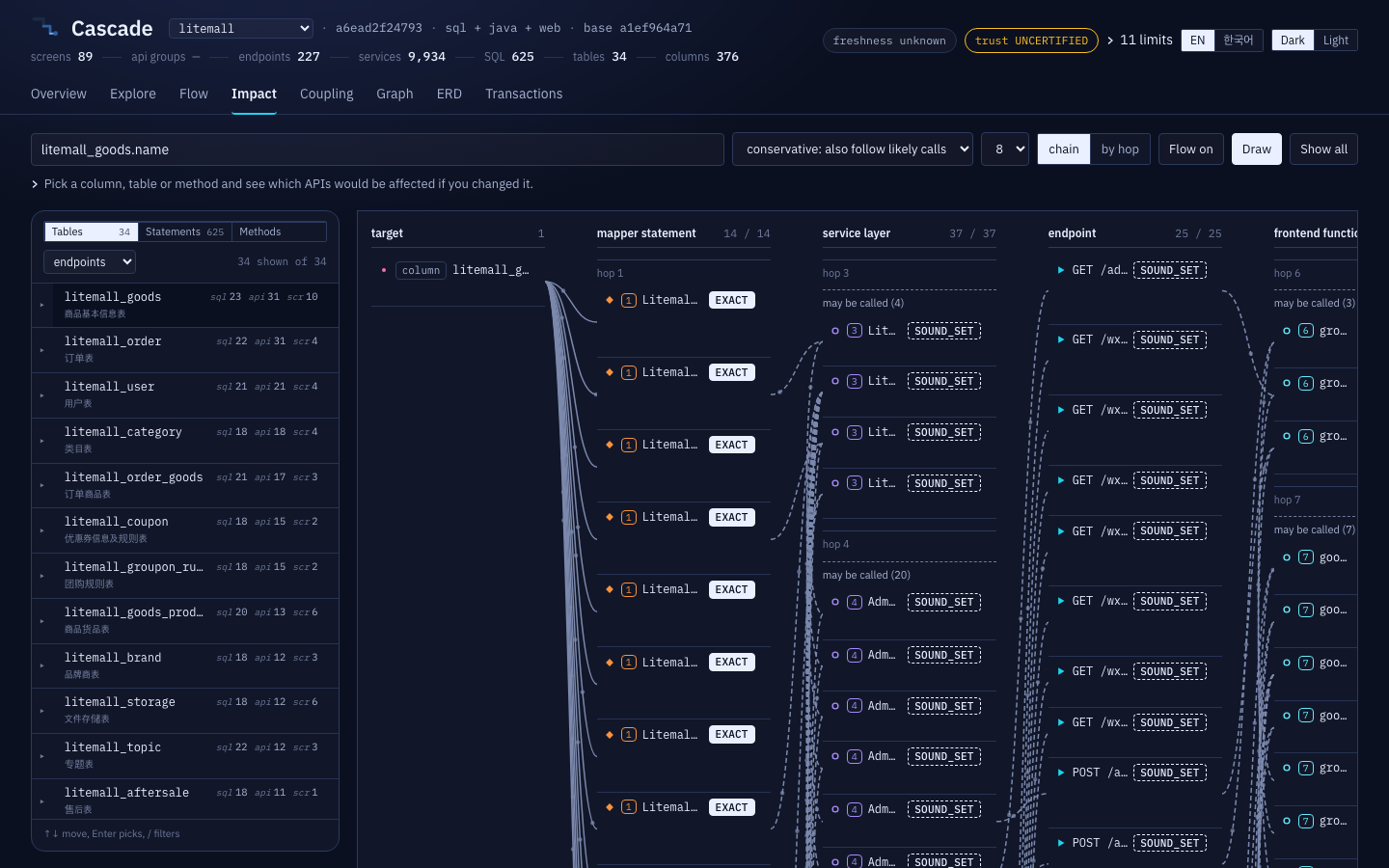This screenshot has width=1389, height=868.
Task: Click the Cascade logo icon
Action: [45, 27]
